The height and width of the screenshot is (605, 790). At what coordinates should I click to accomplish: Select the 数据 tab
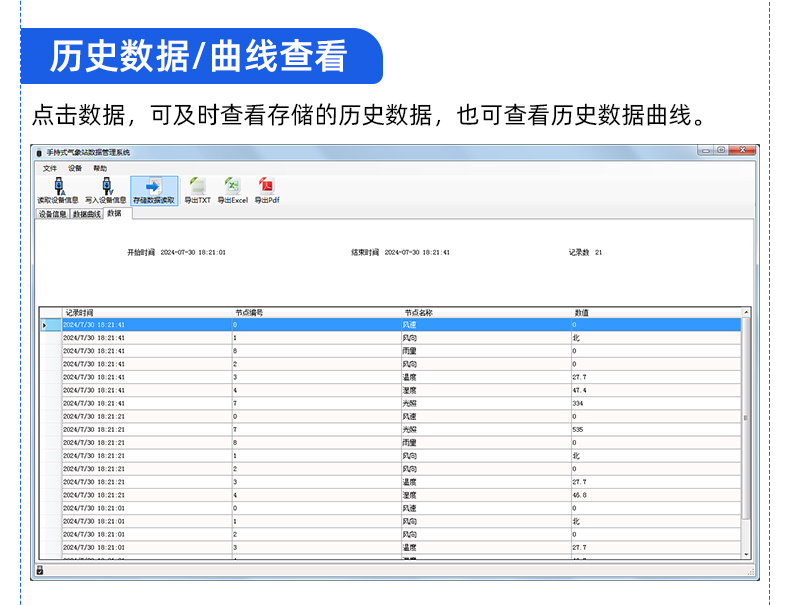[x=114, y=213]
